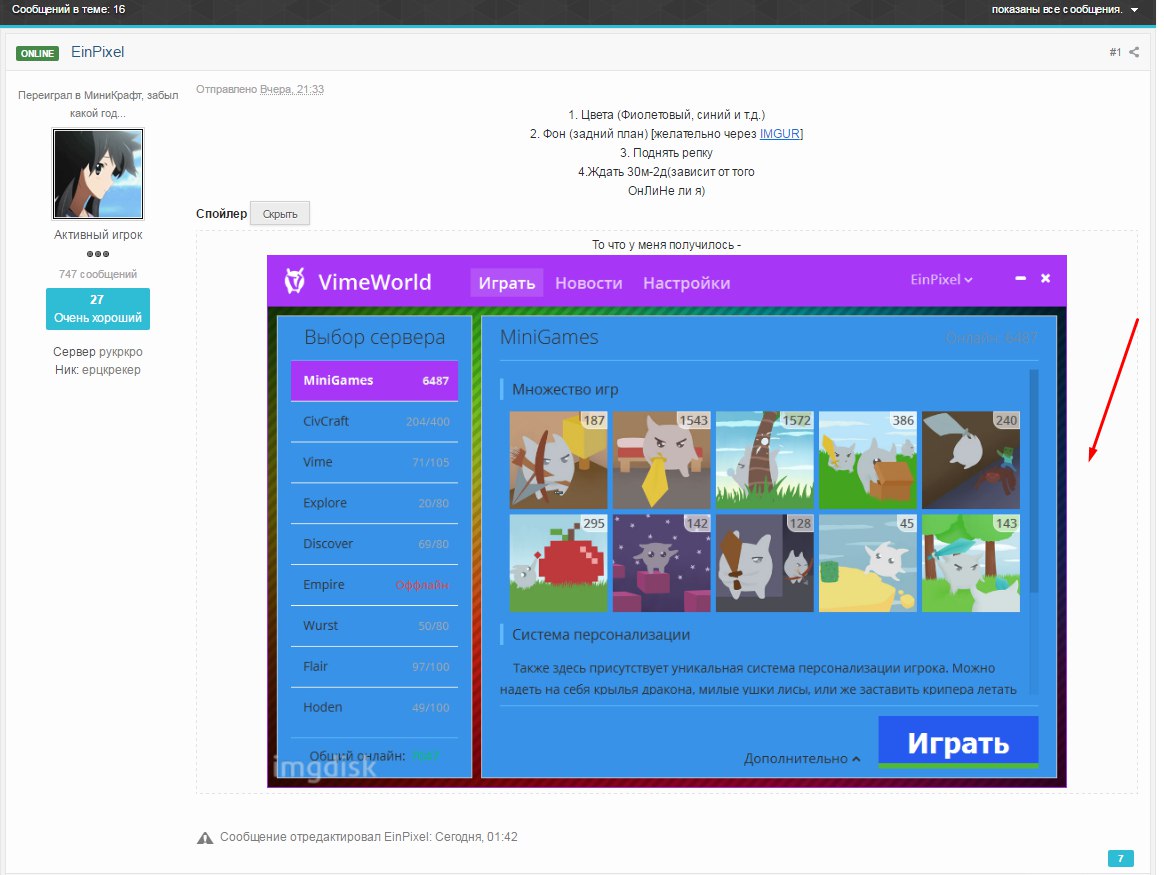Click the Множество игр heading
The height and width of the screenshot is (875, 1164).
[565, 389]
